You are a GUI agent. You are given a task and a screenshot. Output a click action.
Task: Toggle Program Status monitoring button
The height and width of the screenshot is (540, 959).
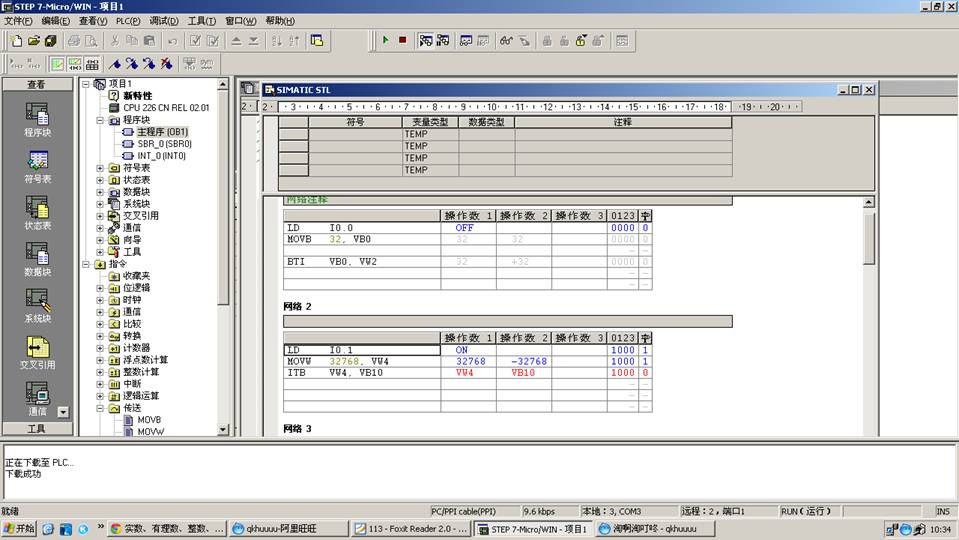(x=426, y=41)
